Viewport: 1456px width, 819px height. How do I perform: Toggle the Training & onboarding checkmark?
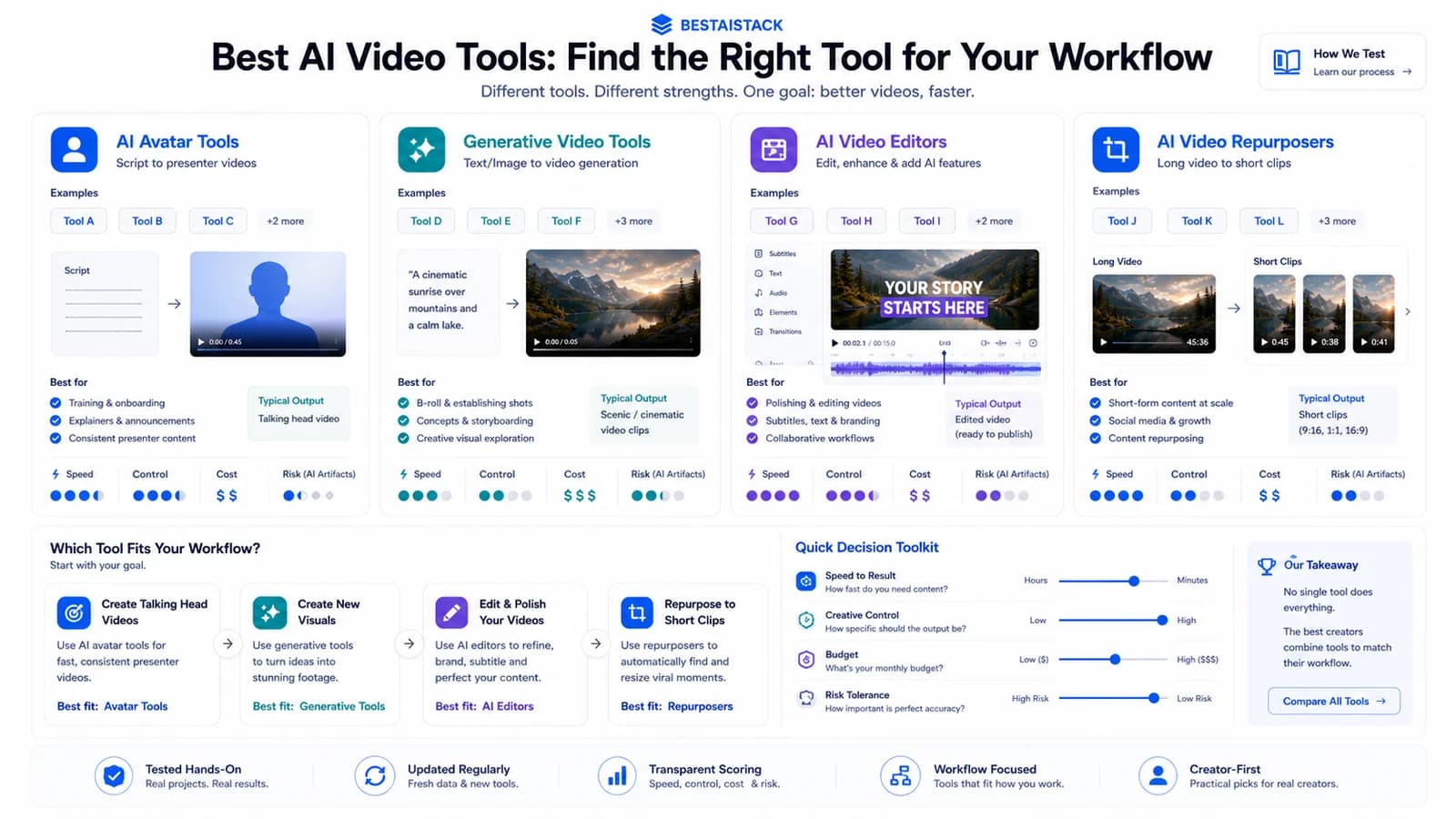(56, 403)
